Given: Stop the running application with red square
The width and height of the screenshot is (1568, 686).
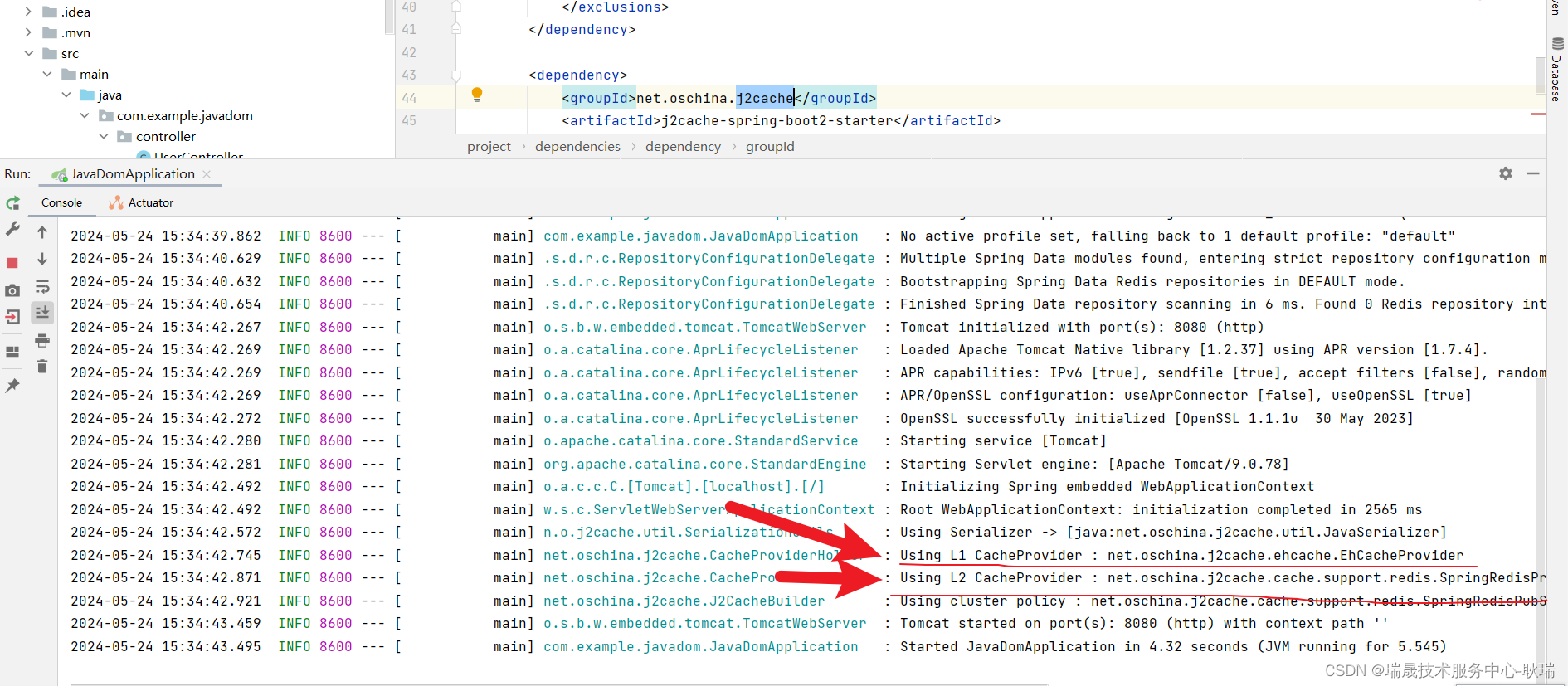Looking at the screenshot, I should [12, 263].
